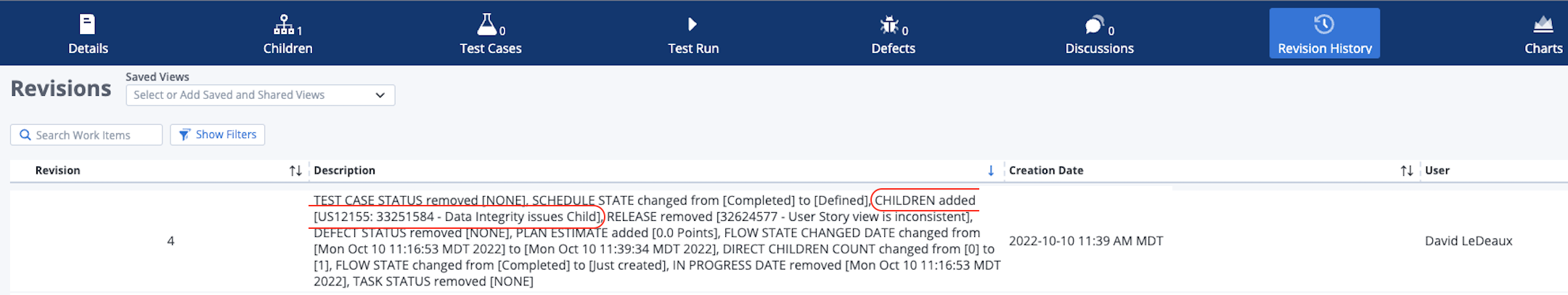The height and width of the screenshot is (295, 1568).
Task: Sort by the Revision column arrows
Action: pyautogui.click(x=295, y=171)
